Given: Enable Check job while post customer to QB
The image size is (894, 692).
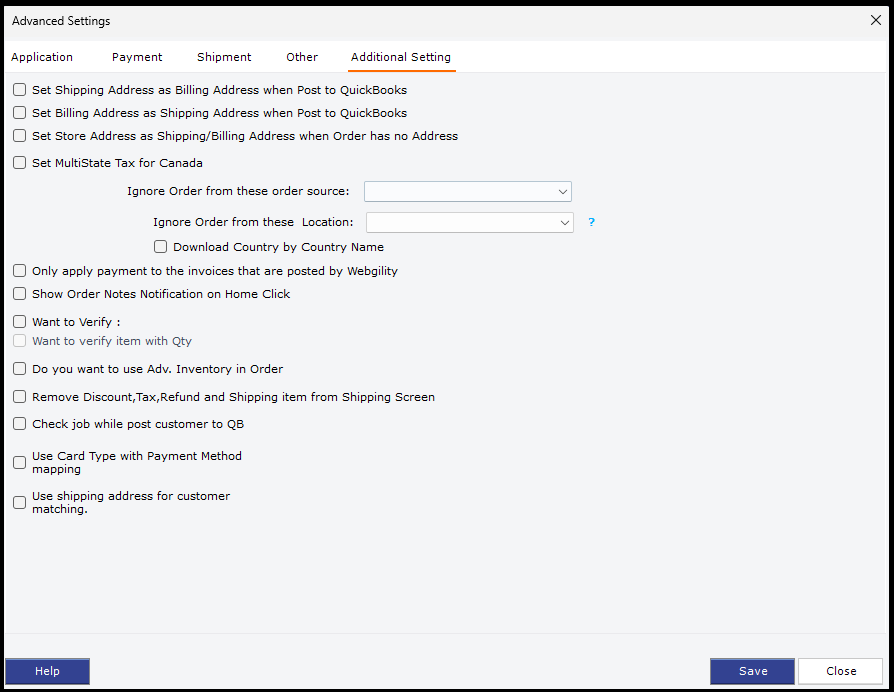Looking at the screenshot, I should pos(20,424).
